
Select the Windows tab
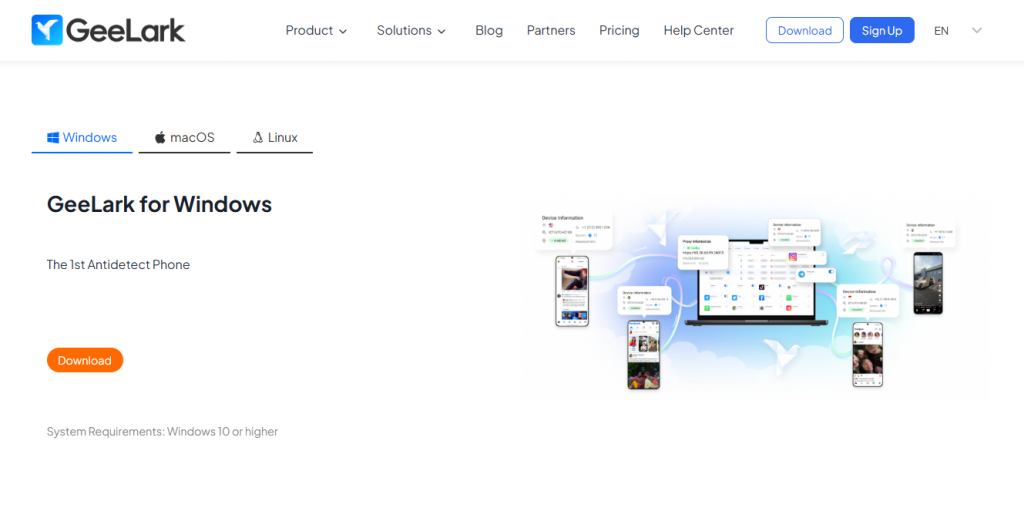tap(82, 138)
